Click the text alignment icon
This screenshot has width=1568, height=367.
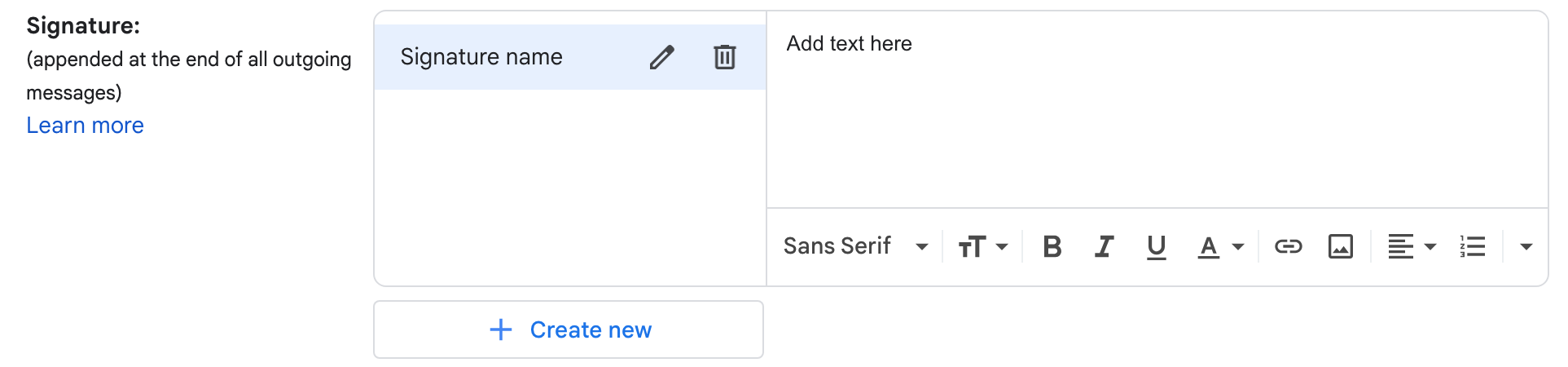1400,246
